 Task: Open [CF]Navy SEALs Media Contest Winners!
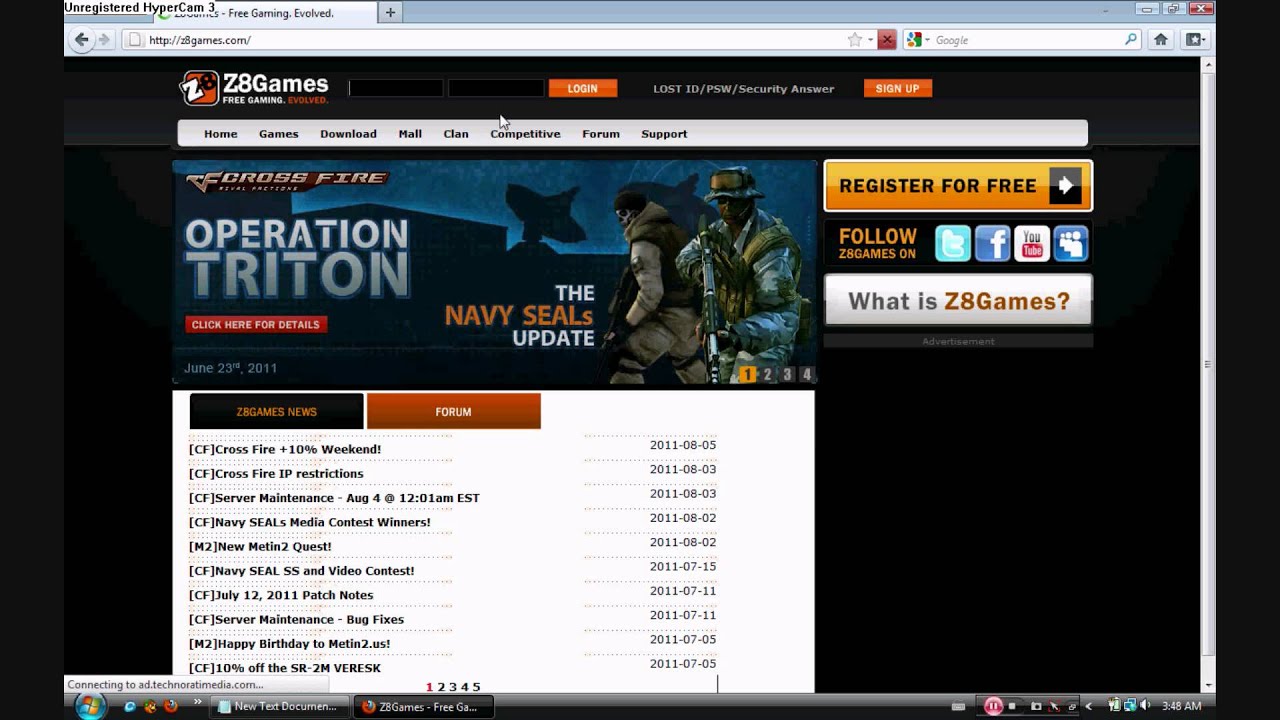click(x=310, y=522)
